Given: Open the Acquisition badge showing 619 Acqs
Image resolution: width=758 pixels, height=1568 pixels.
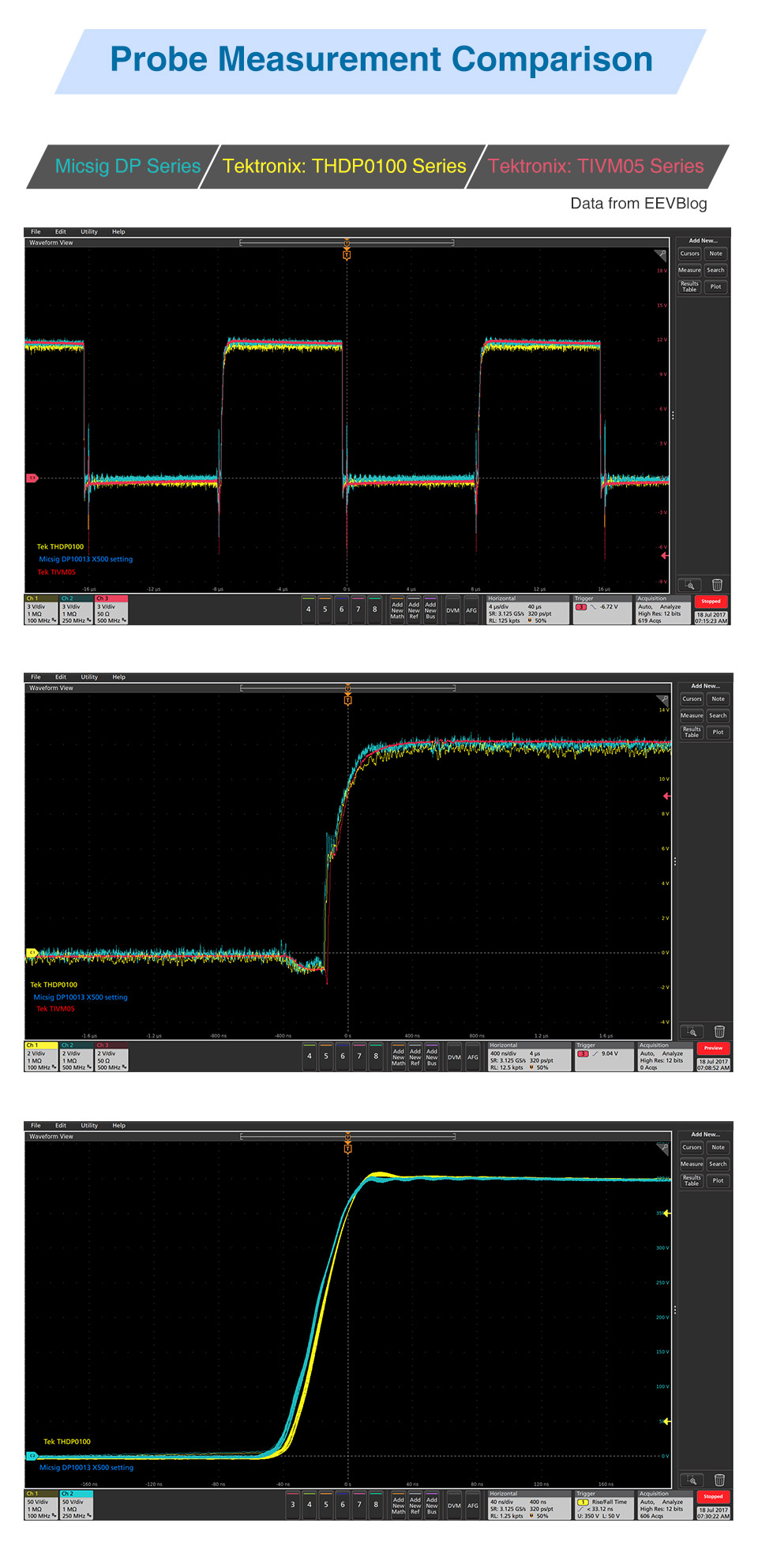Looking at the screenshot, I should tap(663, 610).
